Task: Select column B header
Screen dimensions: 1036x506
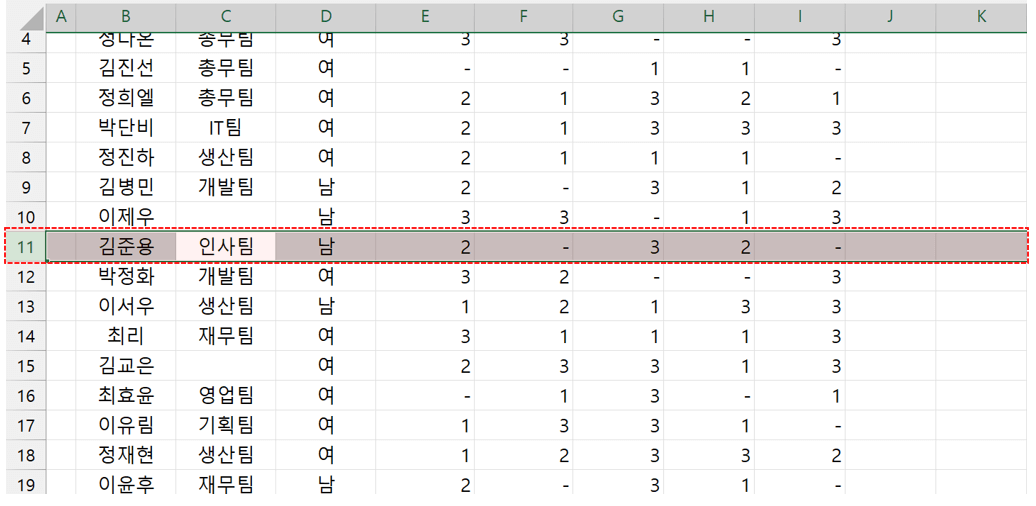Action: tap(126, 17)
